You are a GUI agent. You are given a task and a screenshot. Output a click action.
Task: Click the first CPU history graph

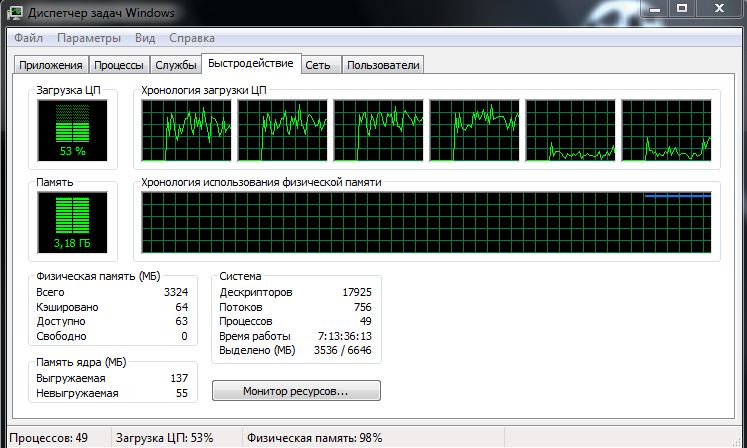[186, 131]
